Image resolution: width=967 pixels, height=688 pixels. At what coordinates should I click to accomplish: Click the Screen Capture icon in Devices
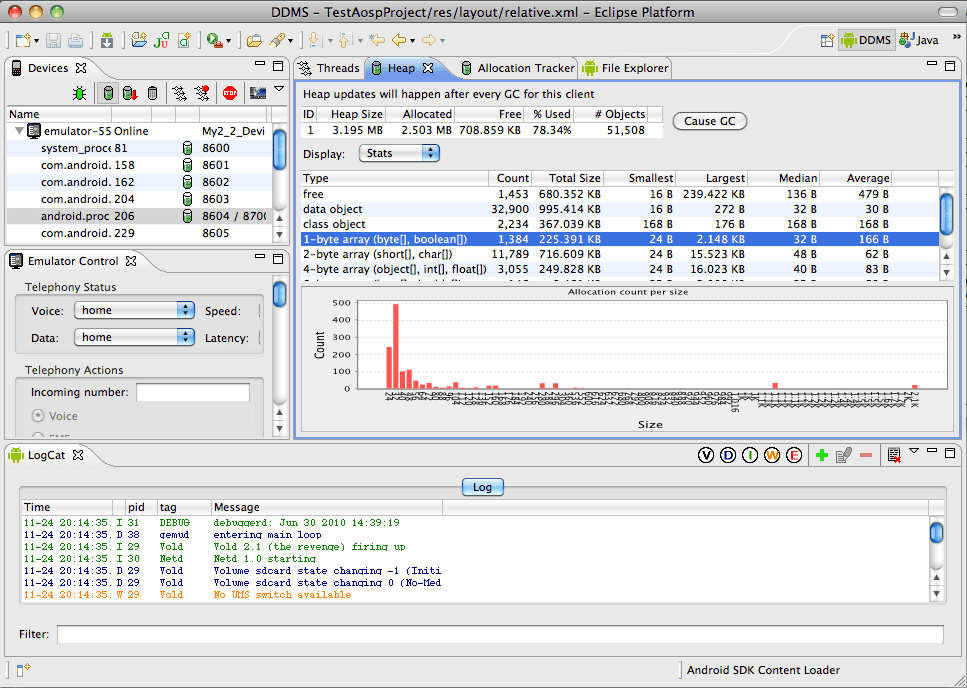coord(258,93)
